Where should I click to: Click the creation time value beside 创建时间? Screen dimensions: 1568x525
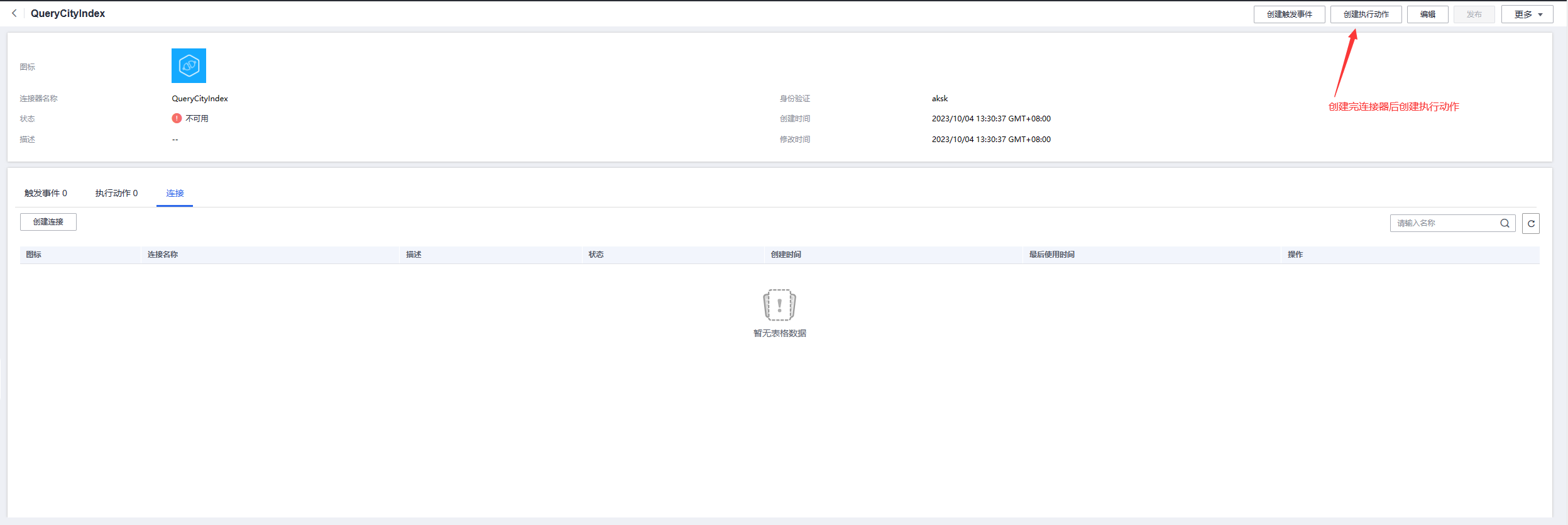(991, 119)
